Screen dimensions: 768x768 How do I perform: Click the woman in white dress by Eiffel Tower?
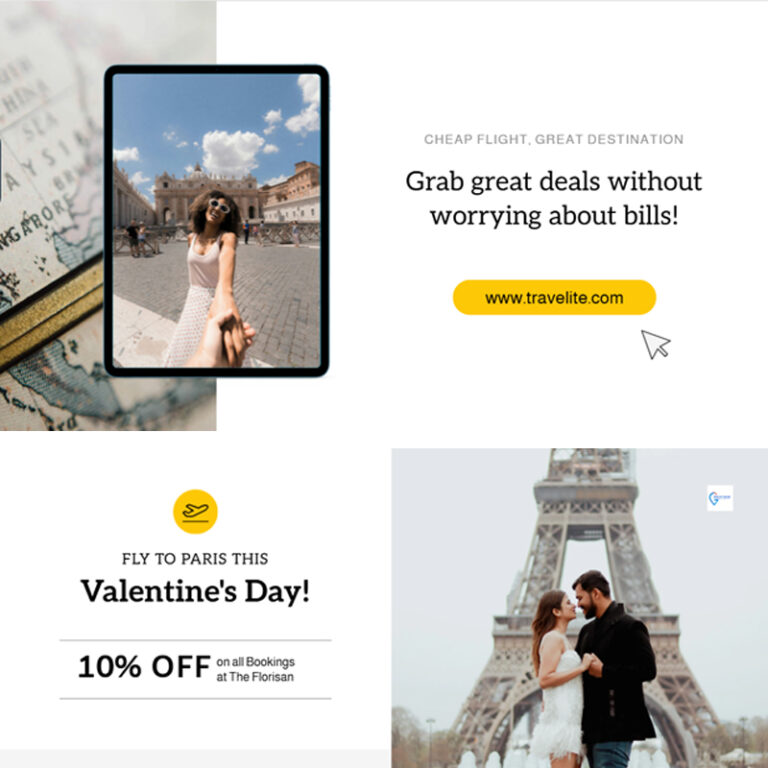558,678
